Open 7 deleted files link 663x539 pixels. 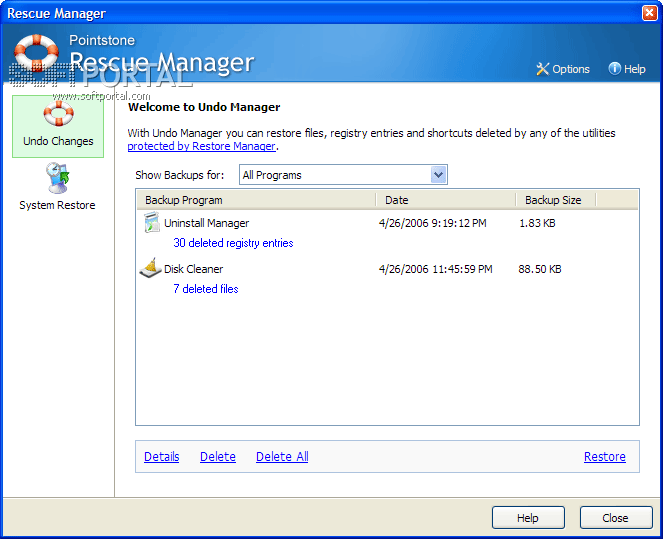[205, 289]
